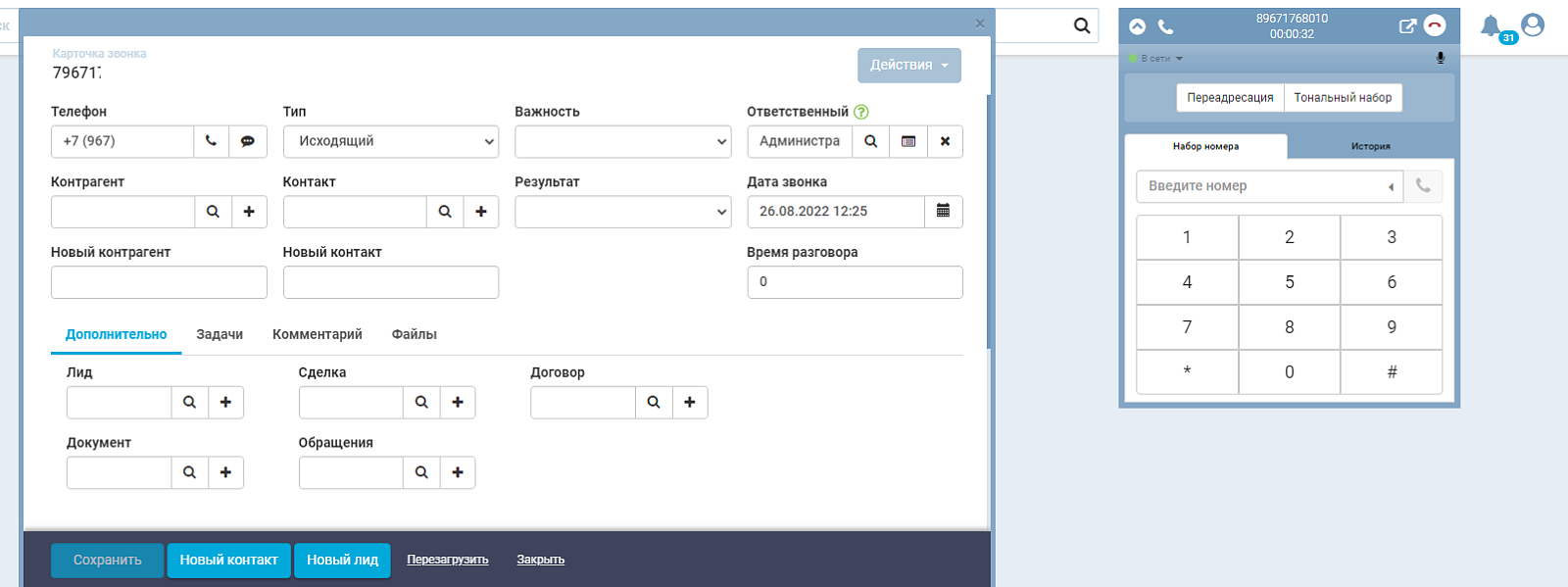The height and width of the screenshot is (587, 1568).
Task: Click the Закрыть link
Action: click(541, 560)
